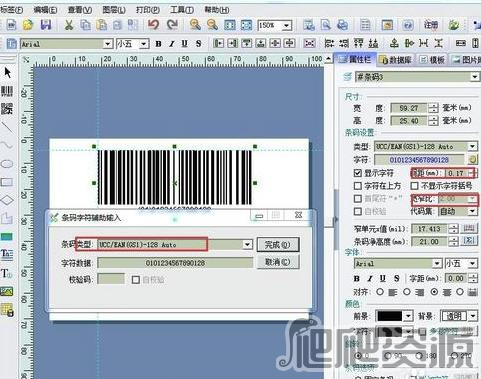Toggle underline in the top formatting toolbar
Screen dimensions: 481x379
185,44
